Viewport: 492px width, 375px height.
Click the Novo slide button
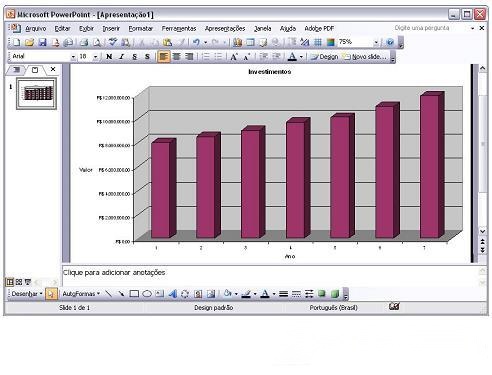(365, 57)
